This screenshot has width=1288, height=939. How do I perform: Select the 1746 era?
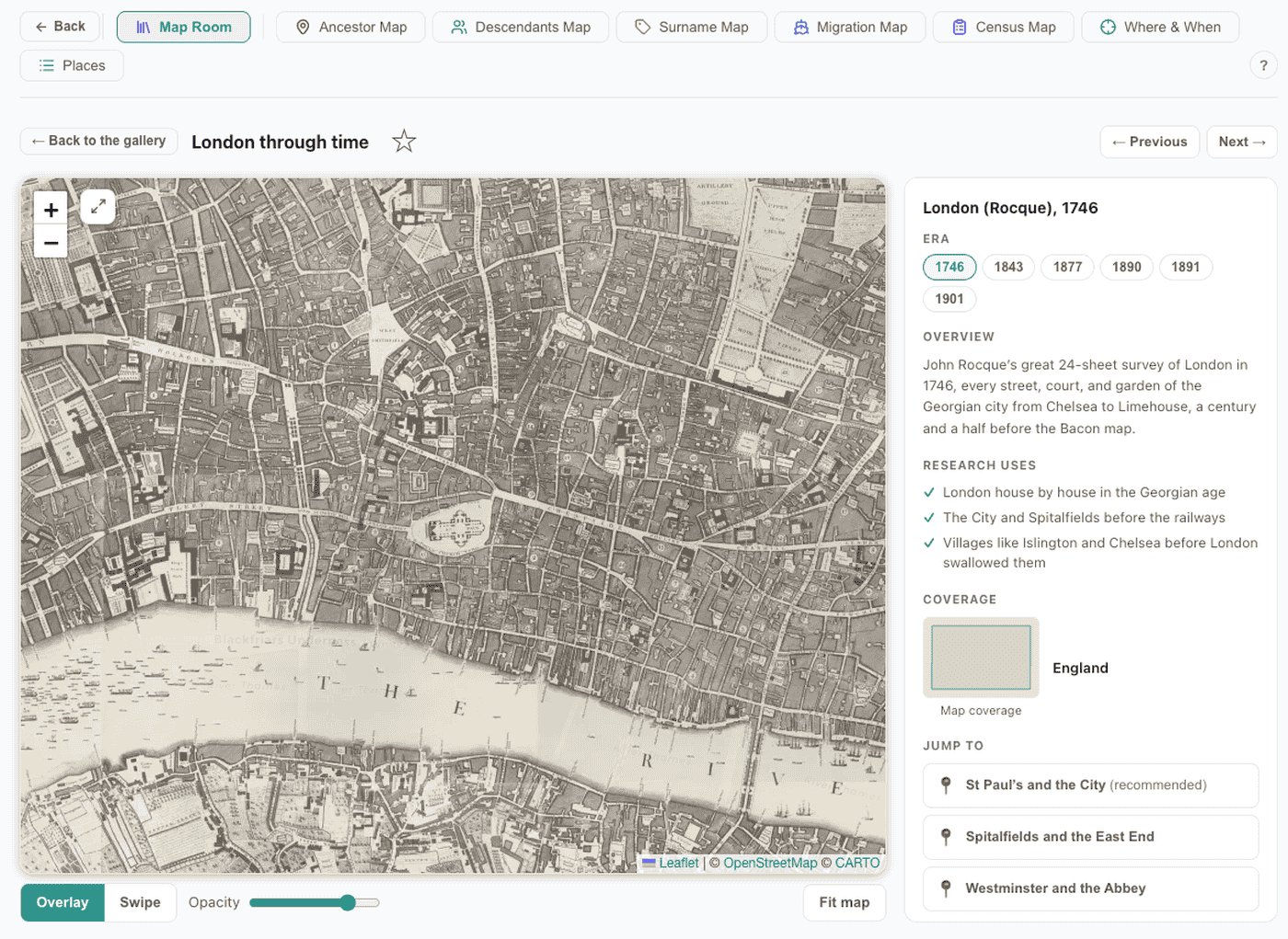949,267
